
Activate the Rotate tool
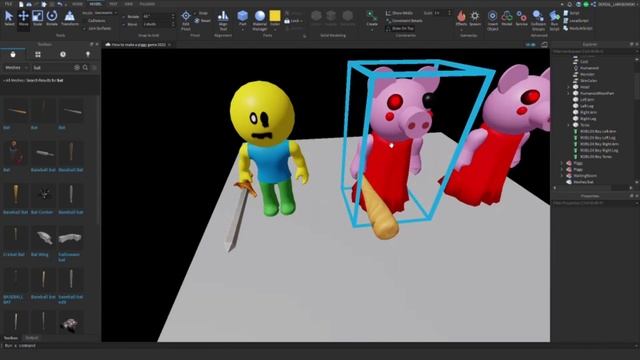coord(52,18)
